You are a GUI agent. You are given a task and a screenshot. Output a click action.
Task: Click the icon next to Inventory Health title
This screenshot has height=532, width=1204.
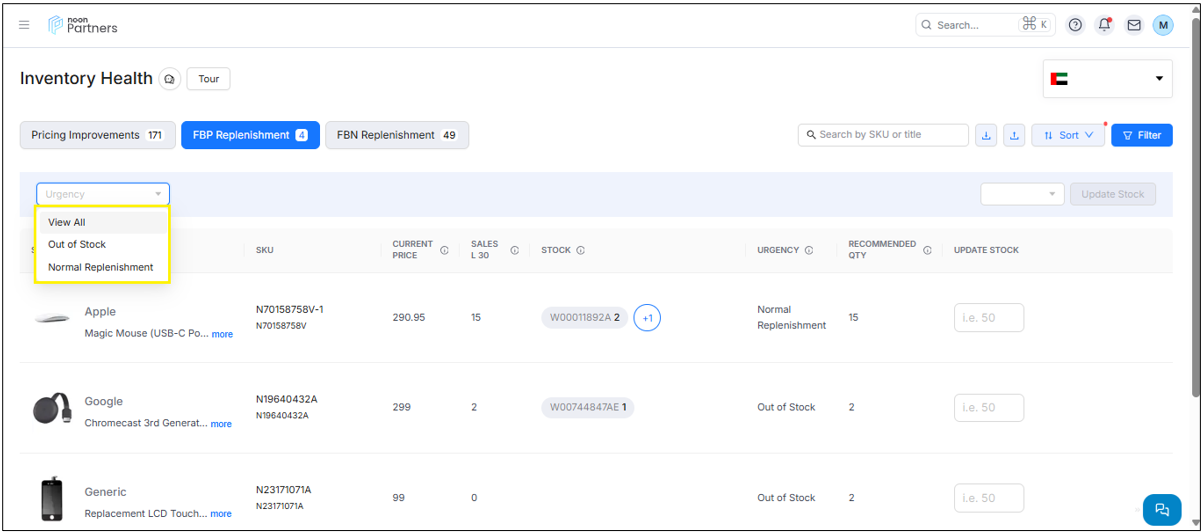[x=170, y=79]
